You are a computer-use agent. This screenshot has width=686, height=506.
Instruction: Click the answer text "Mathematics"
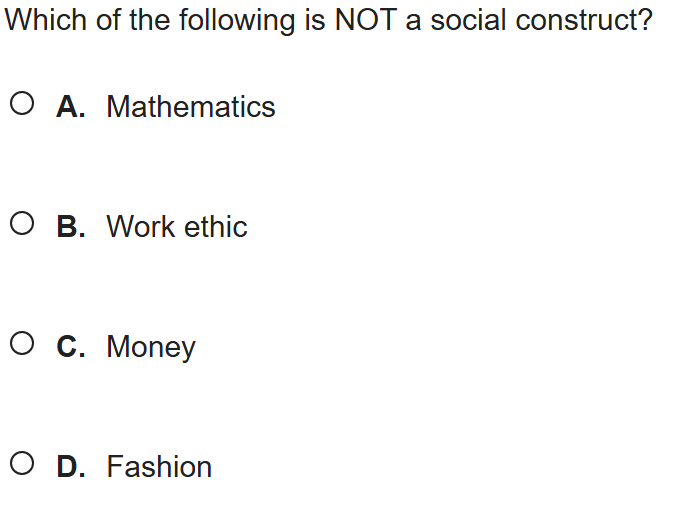[190, 107]
